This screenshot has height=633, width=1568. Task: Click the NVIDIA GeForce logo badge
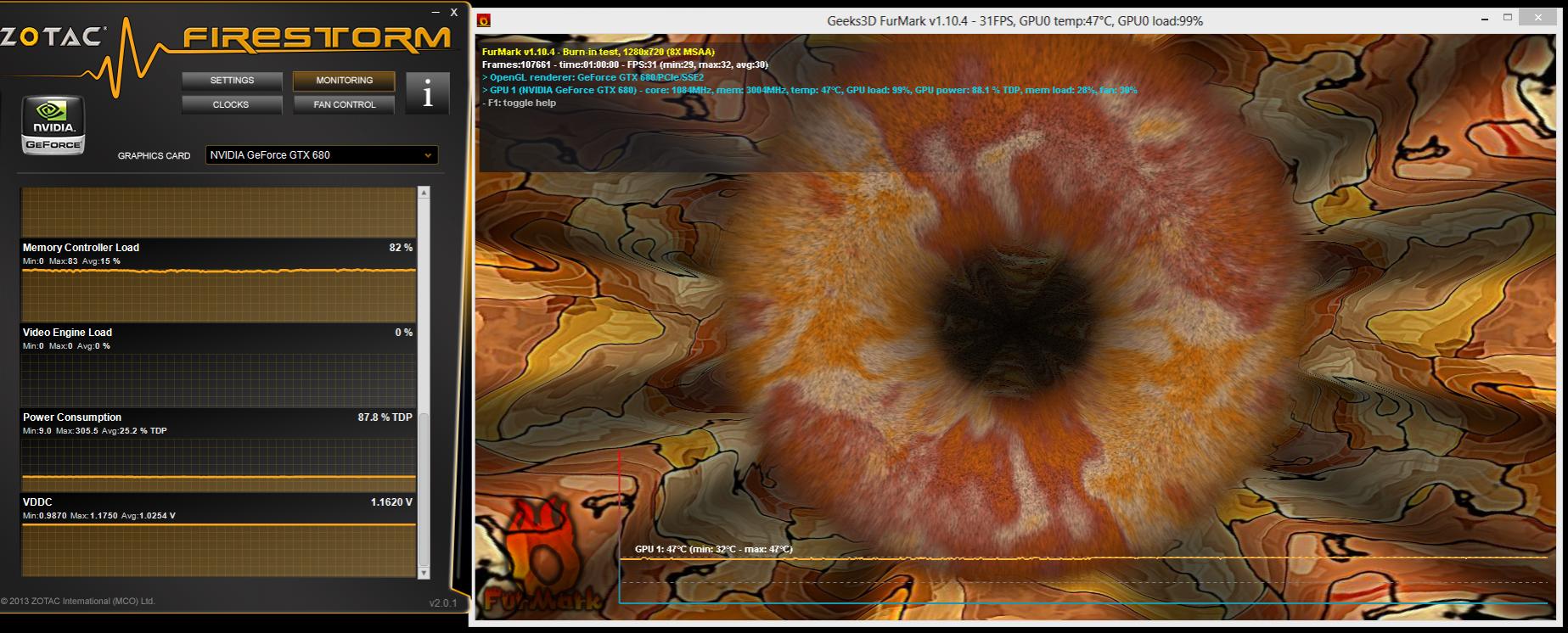53,126
